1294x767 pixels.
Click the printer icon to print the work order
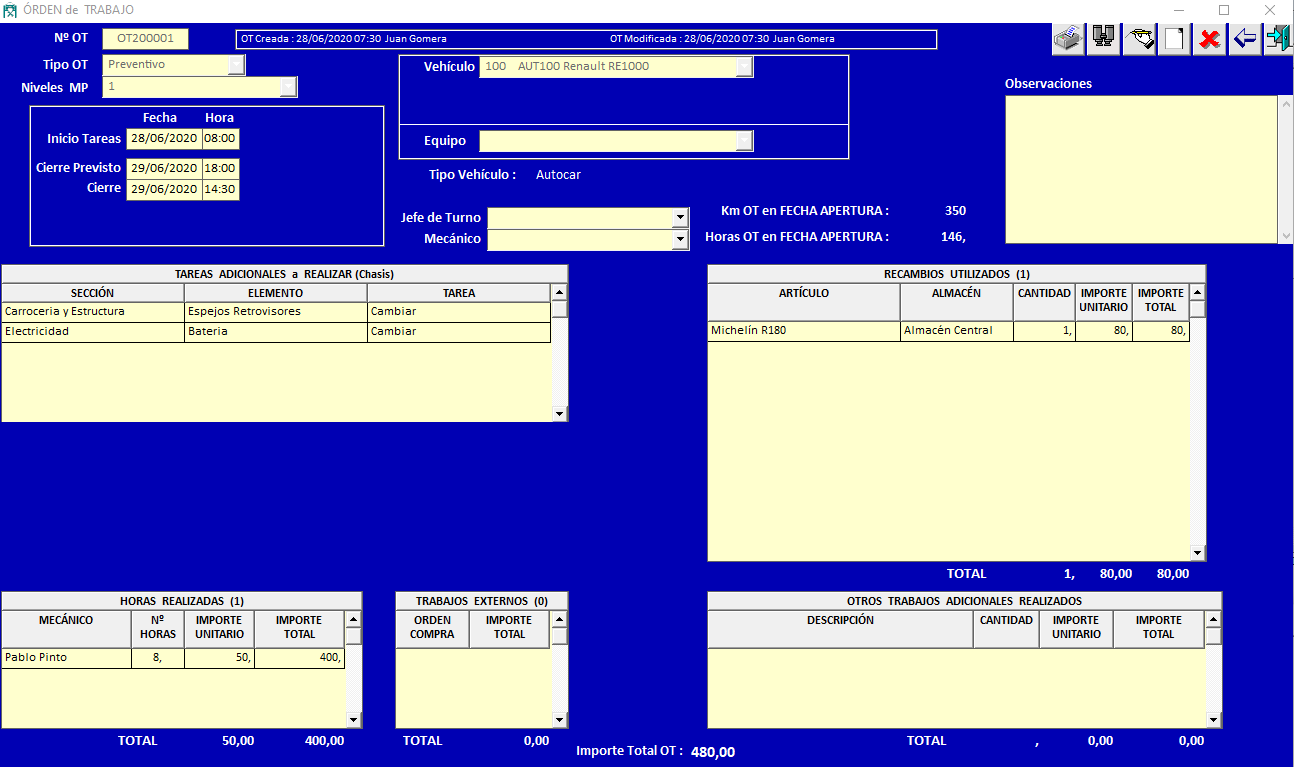click(1068, 39)
